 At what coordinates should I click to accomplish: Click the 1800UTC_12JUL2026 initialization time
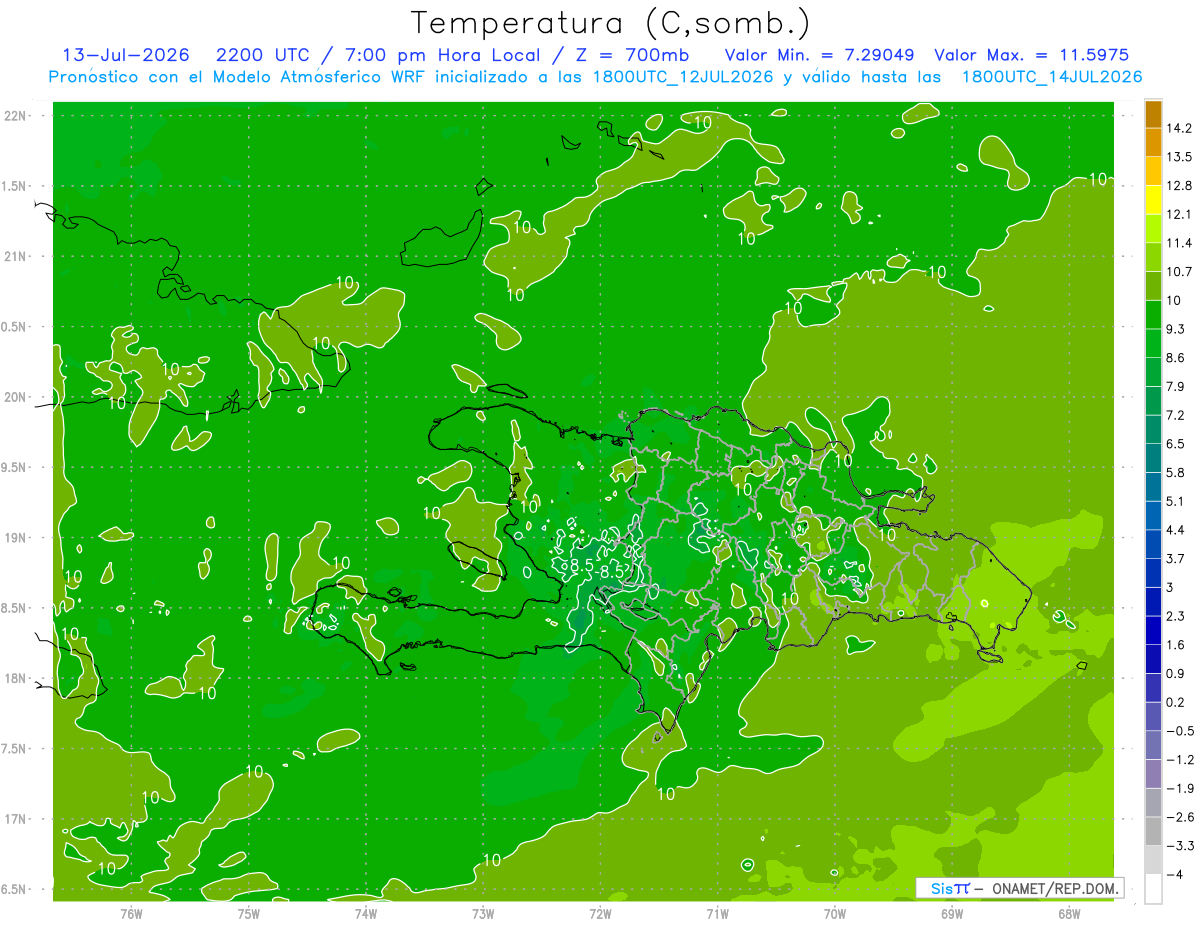pos(684,77)
